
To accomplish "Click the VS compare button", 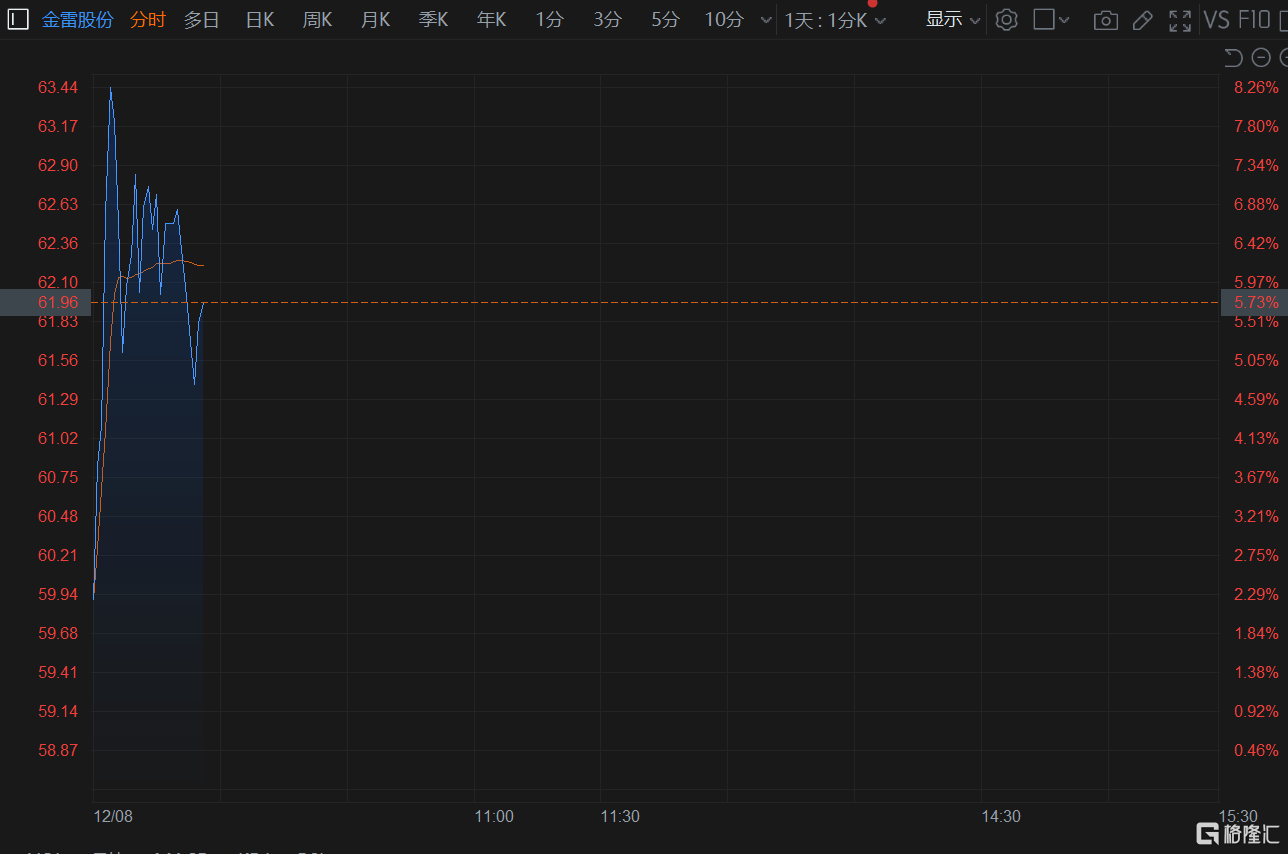I will [x=1217, y=20].
